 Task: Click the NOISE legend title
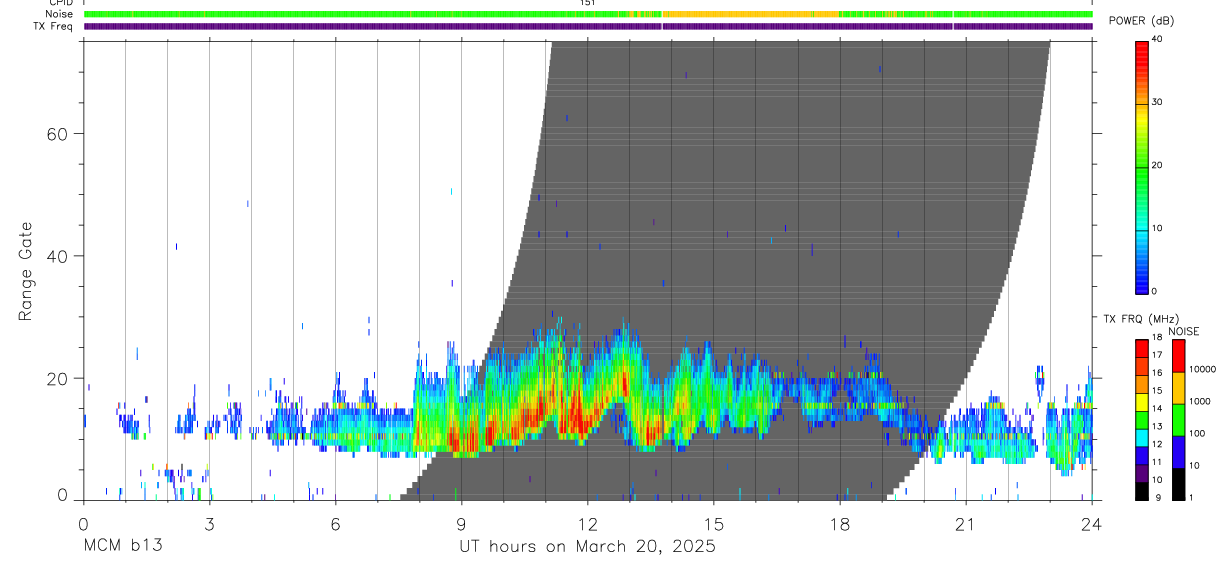click(x=1183, y=331)
